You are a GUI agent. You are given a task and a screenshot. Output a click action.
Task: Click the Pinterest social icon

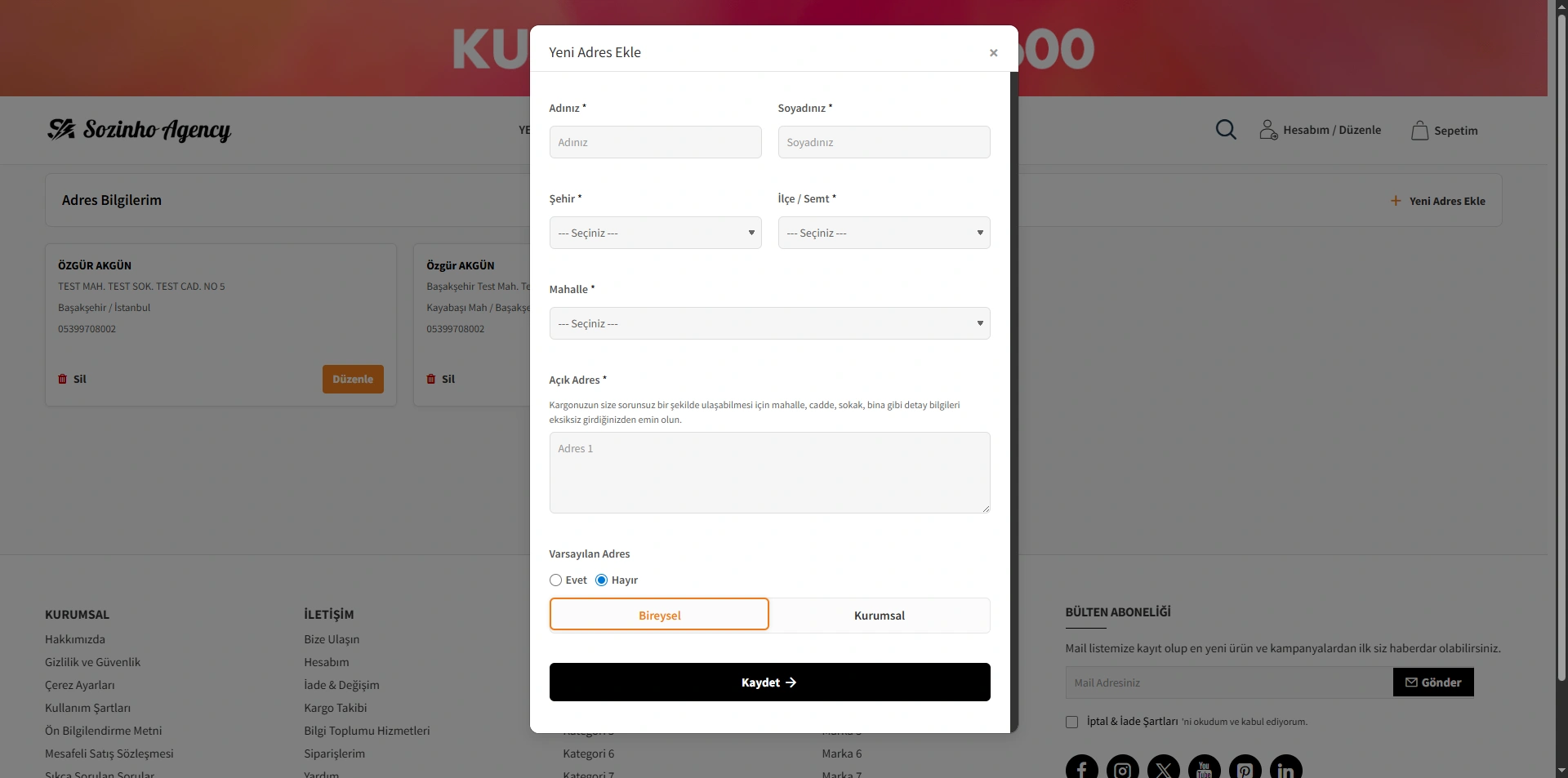coord(1245,768)
